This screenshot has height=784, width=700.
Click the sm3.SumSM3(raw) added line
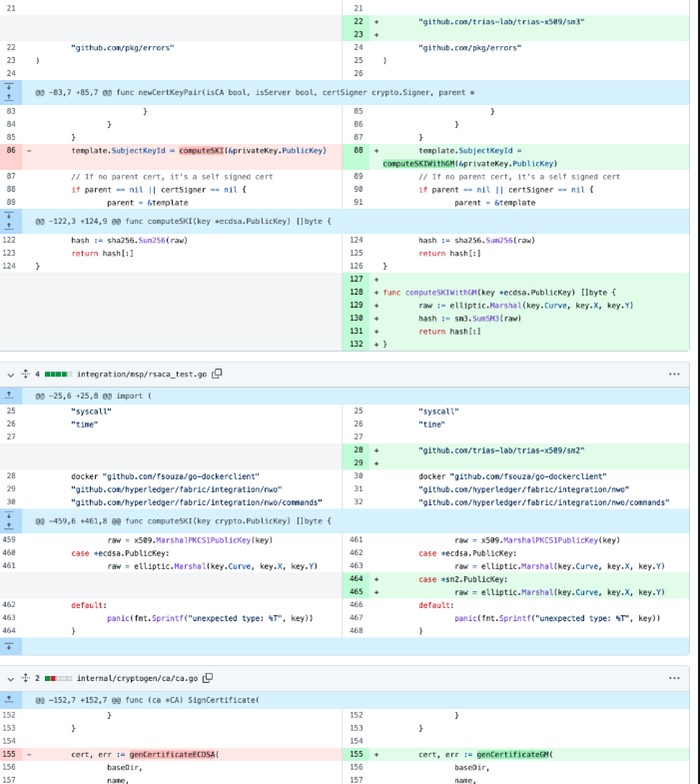point(470,318)
